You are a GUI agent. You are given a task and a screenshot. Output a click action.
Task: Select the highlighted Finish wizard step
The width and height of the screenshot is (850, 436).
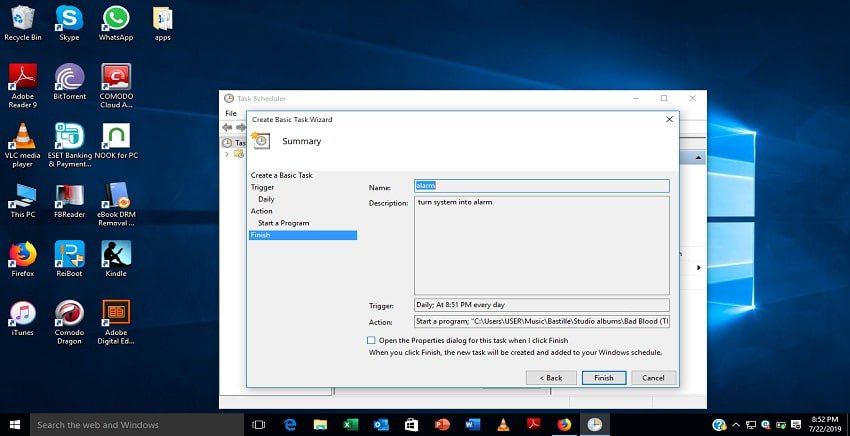tap(303, 235)
